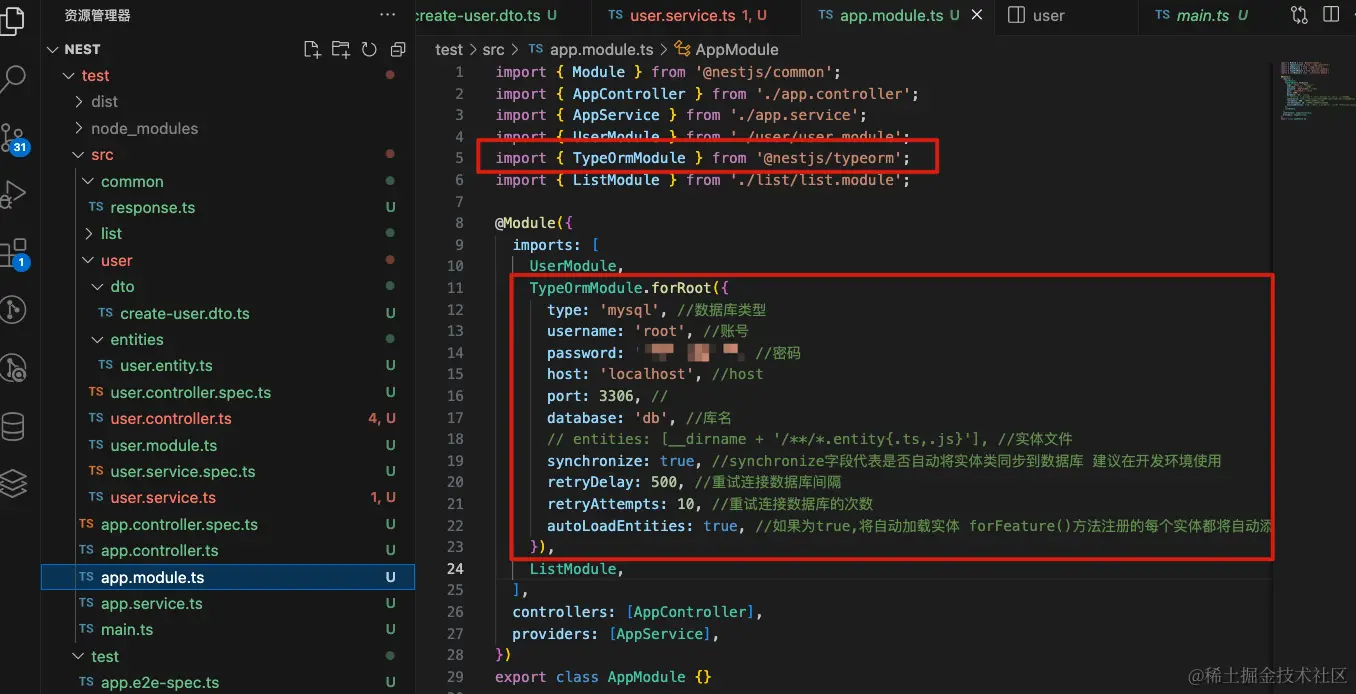The height and width of the screenshot is (694, 1356).
Task: Collapse the test folder containing app.e2e-spec.ts
Action: [79, 656]
